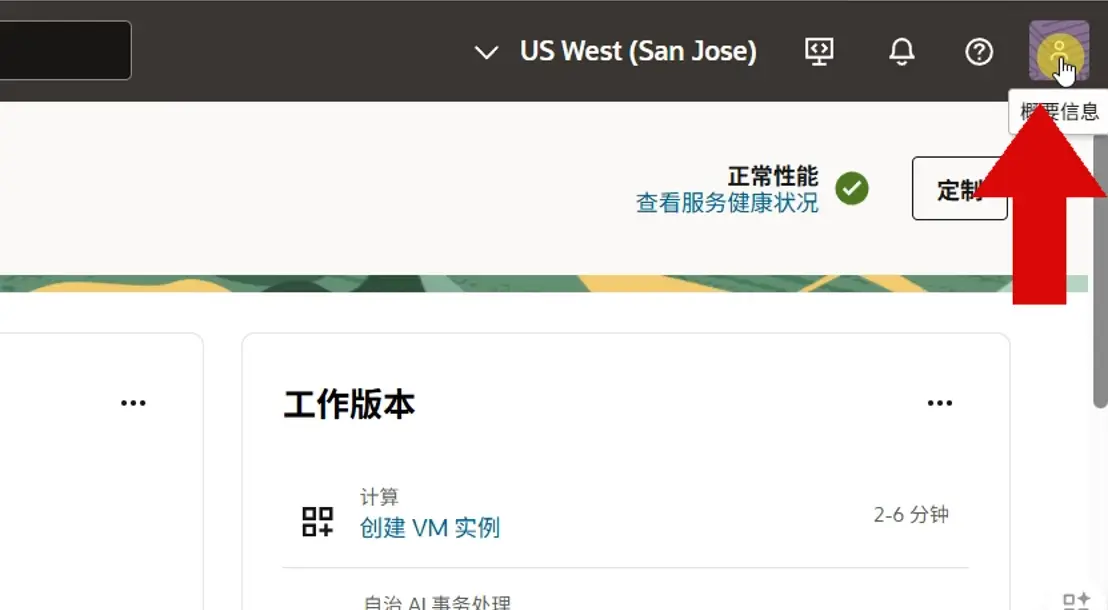Open the 工作版本 card options menu
1108x610 pixels.
pyautogui.click(x=939, y=403)
